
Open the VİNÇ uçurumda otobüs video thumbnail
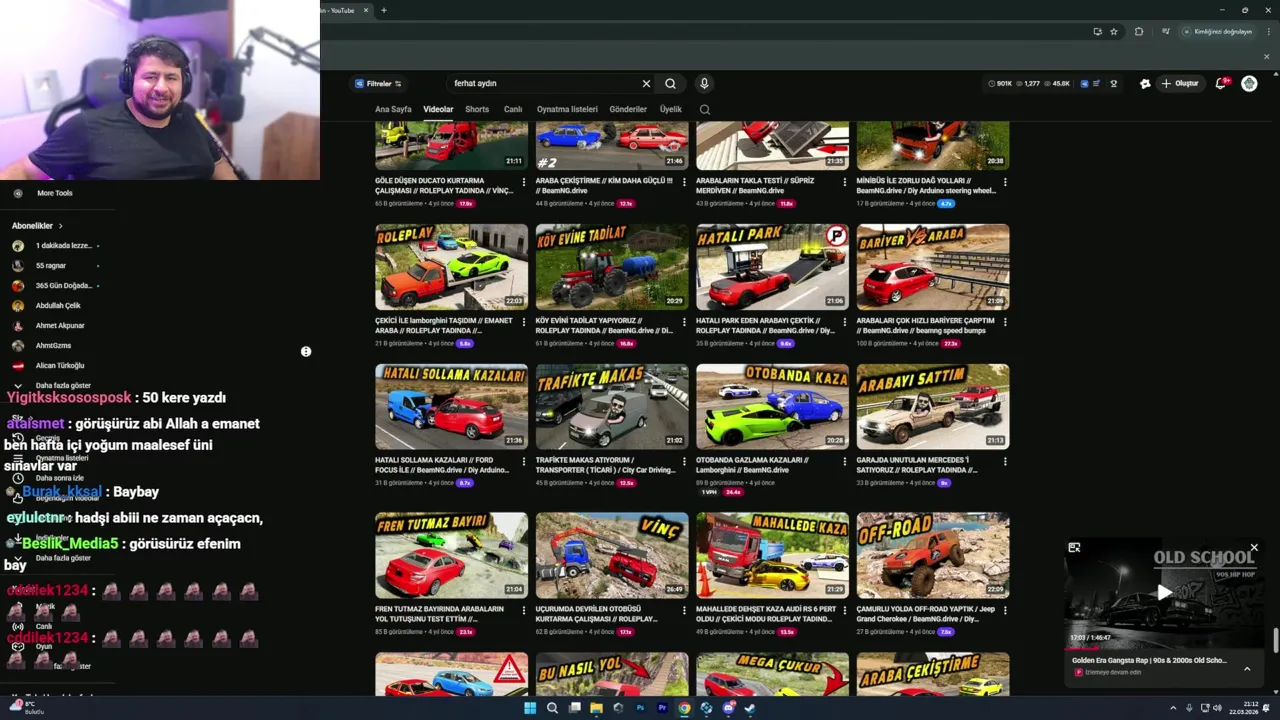click(x=612, y=556)
